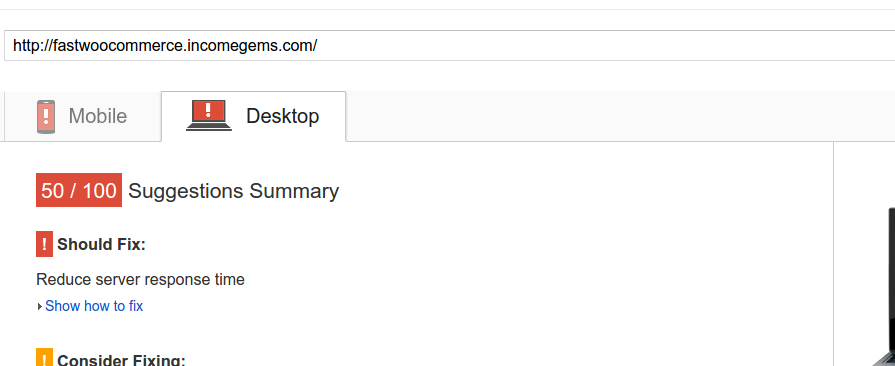
Task: Open the Show how to fix link
Action: [94, 306]
